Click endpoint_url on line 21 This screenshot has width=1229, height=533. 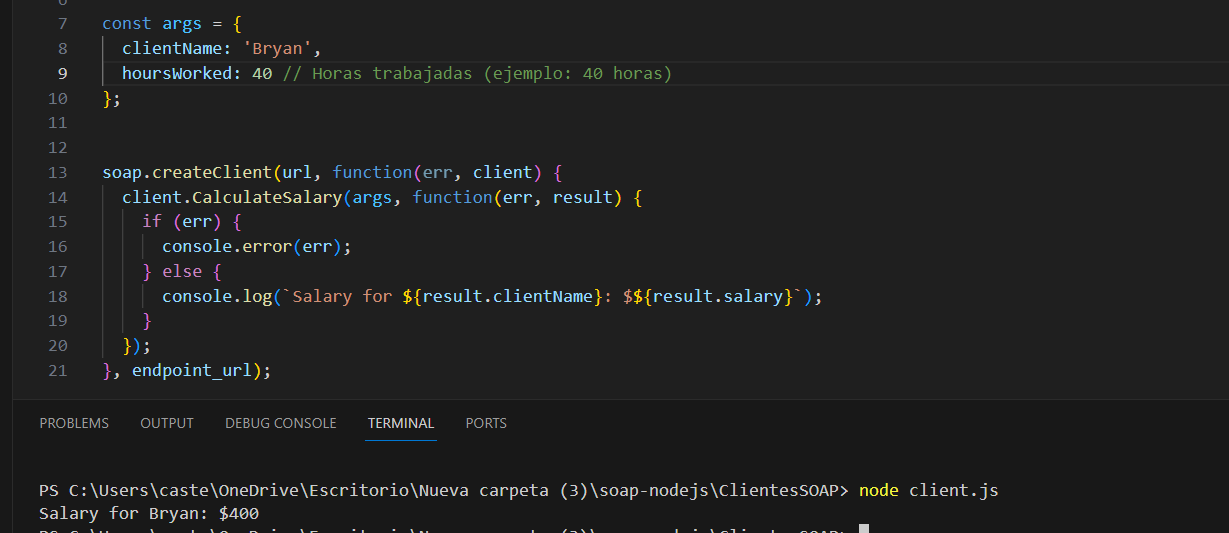point(192,370)
